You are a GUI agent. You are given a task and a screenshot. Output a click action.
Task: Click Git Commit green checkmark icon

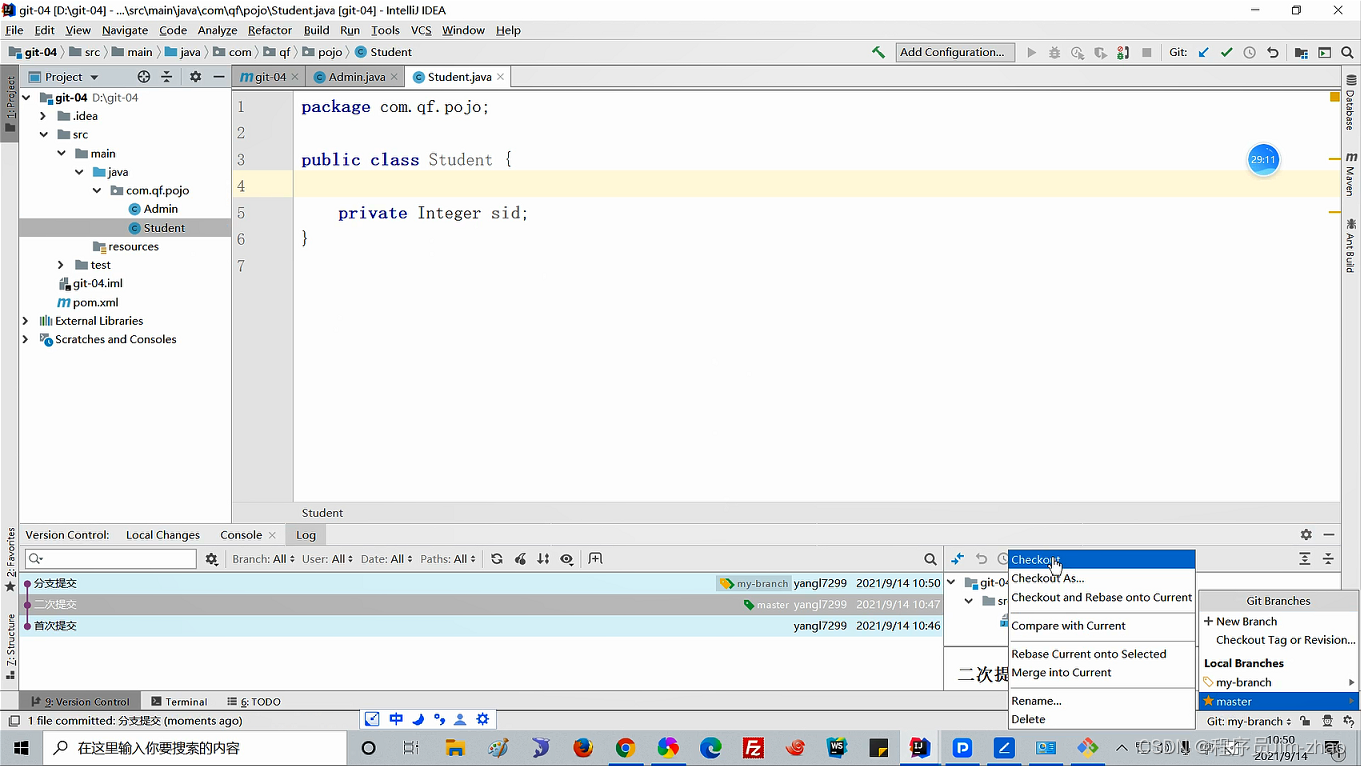(1226, 52)
